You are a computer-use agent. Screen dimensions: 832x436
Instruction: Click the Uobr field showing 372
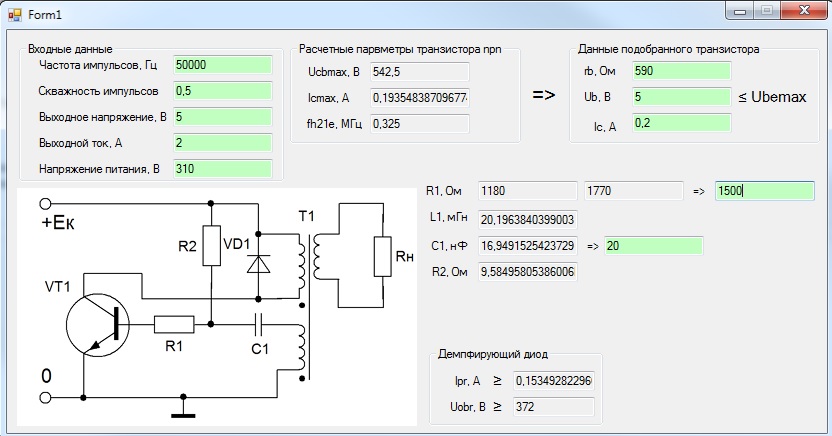(x=554, y=406)
